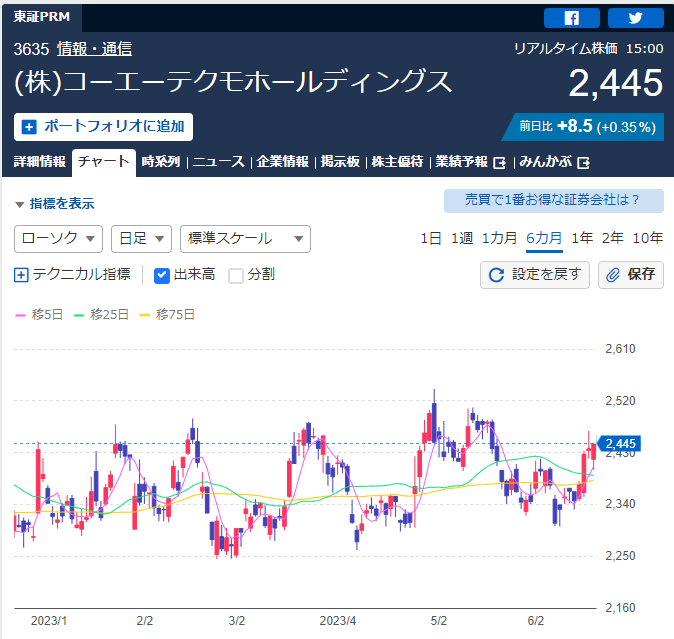Save chart settings with 保存 button

coord(631,275)
